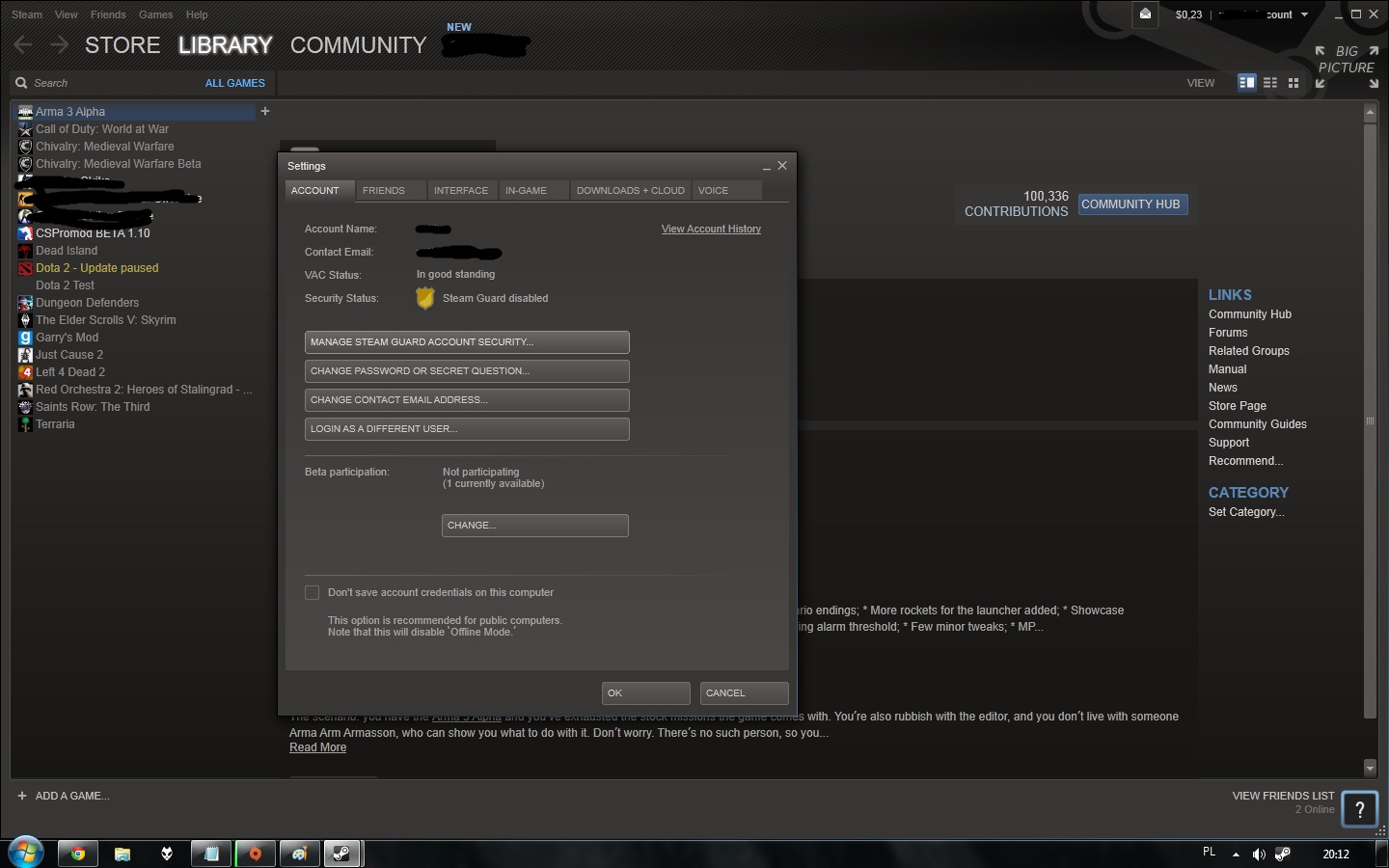Tick Don't save account credentials checkbox
This screenshot has width=1389, height=868.
[x=312, y=592]
